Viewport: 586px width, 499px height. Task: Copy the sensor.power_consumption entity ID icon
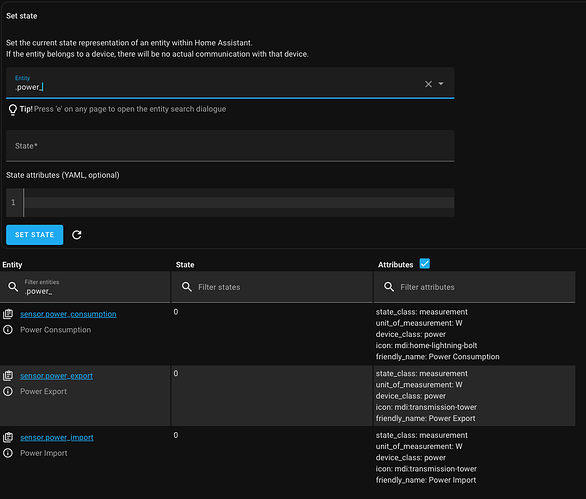pyautogui.click(x=8, y=314)
